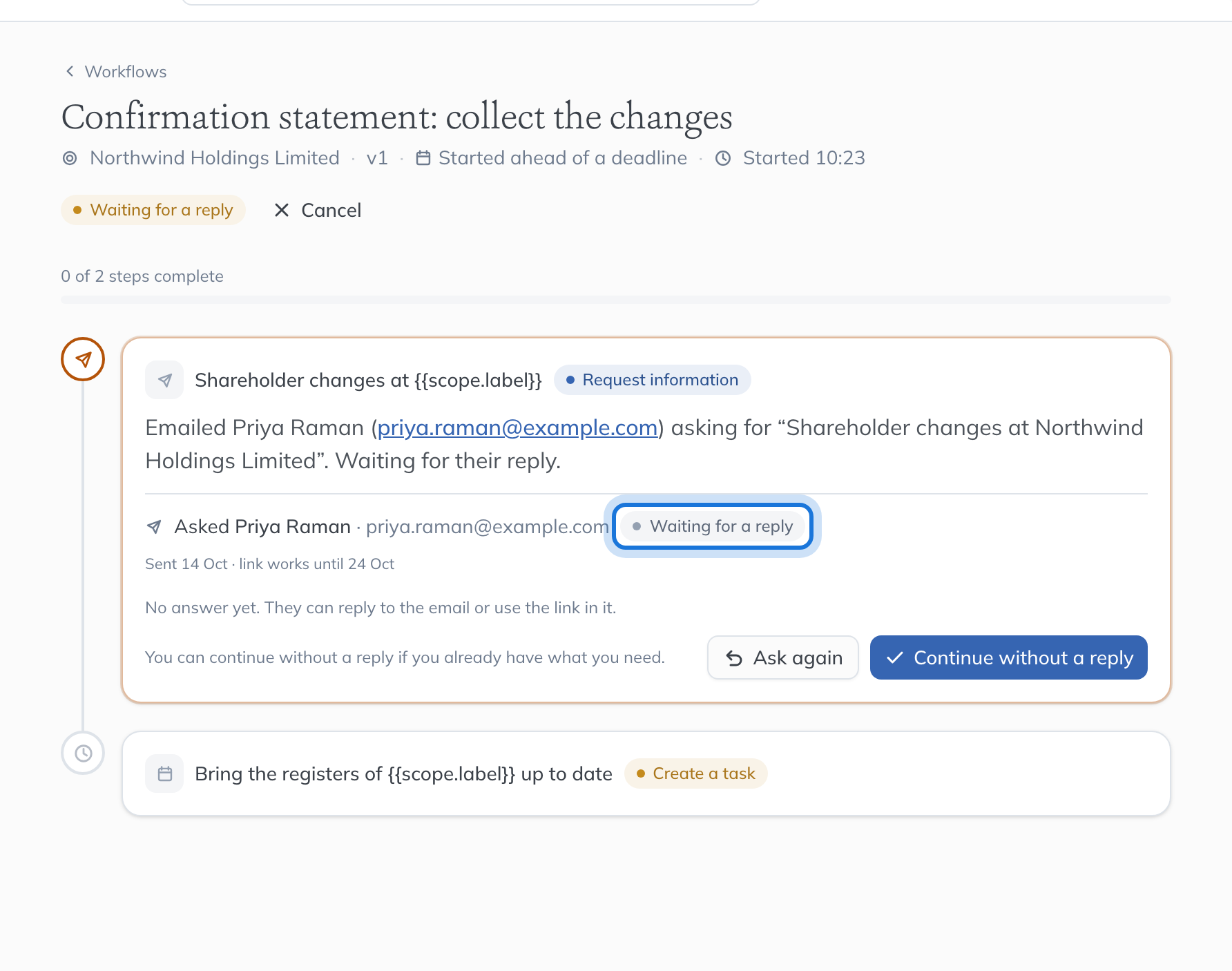Click the calendar icon beside Bring the registers
Screen dimensions: 1232x971
(164, 773)
